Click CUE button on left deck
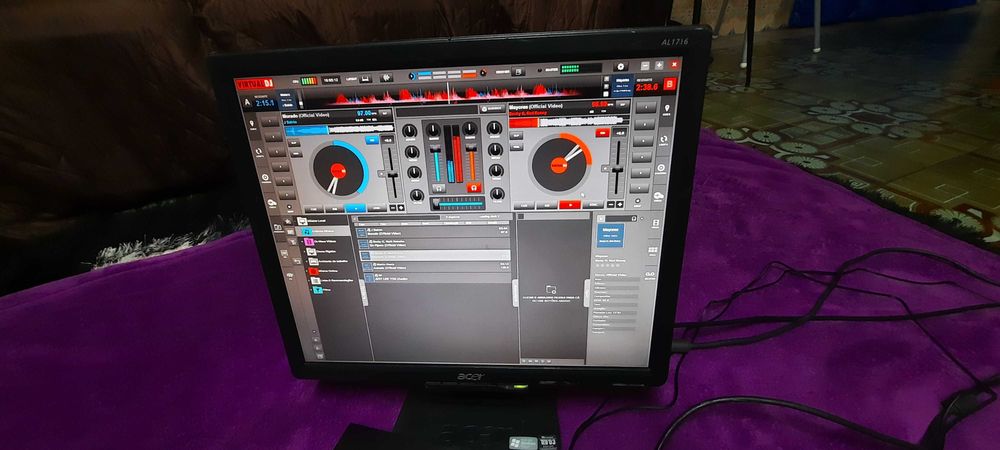The width and height of the screenshot is (1000, 450). (313, 209)
